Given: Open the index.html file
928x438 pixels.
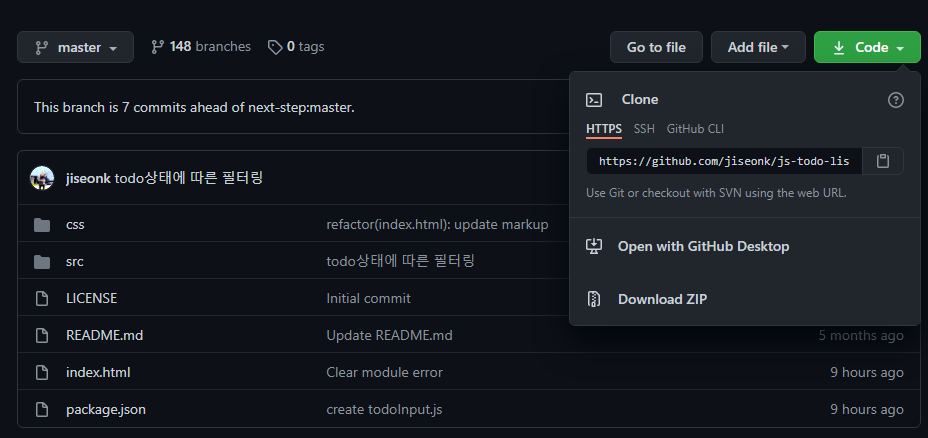Looking at the screenshot, I should (98, 372).
